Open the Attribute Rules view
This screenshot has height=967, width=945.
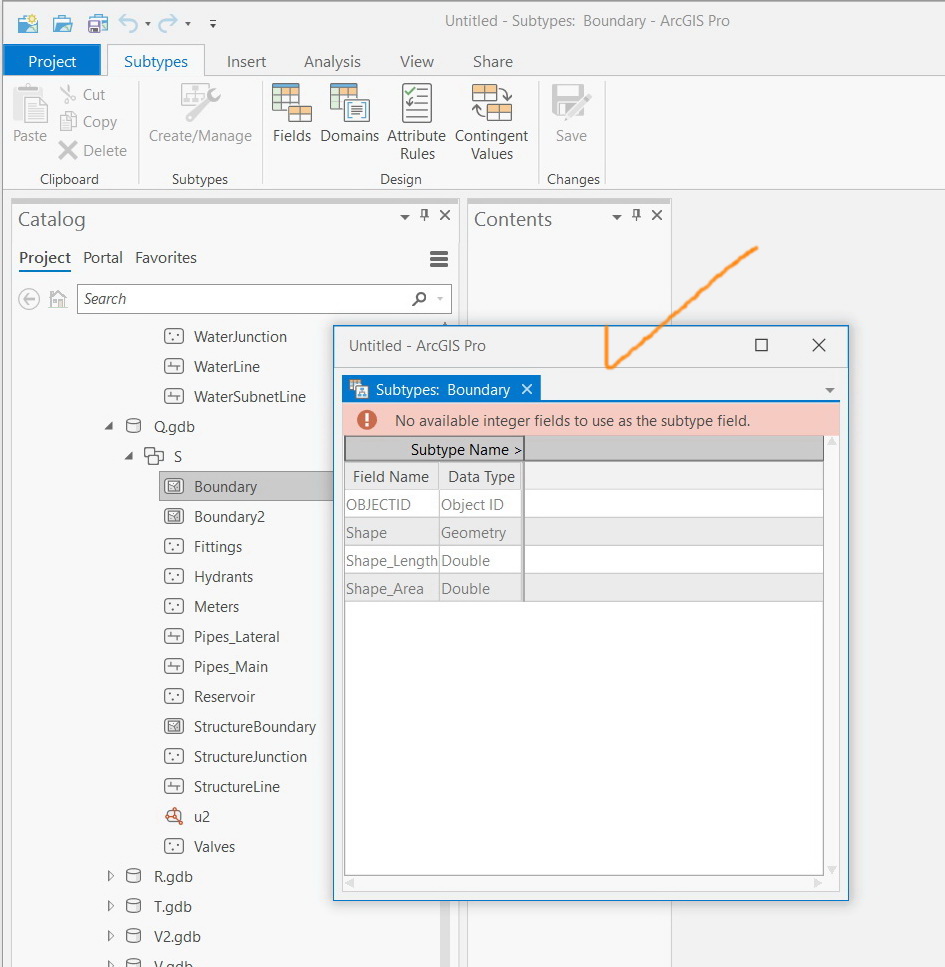[x=416, y=122]
